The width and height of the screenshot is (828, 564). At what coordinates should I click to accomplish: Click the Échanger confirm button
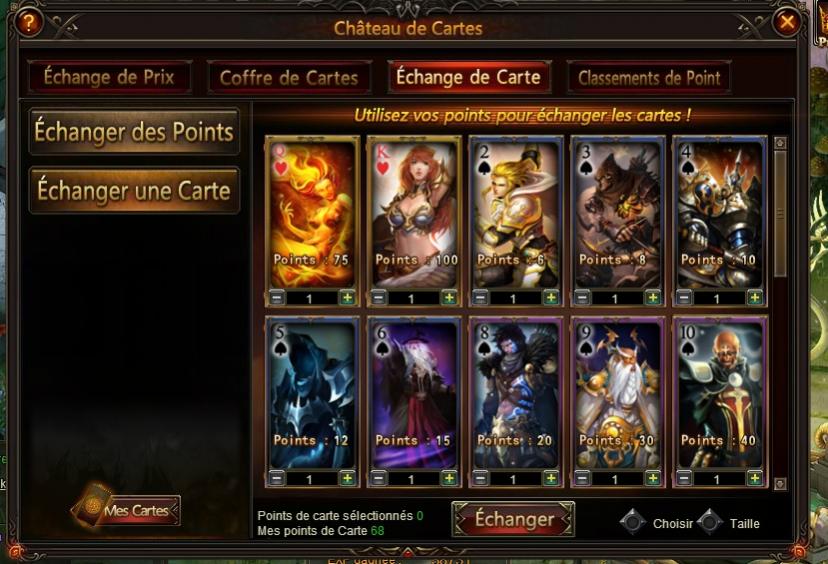[x=514, y=519]
